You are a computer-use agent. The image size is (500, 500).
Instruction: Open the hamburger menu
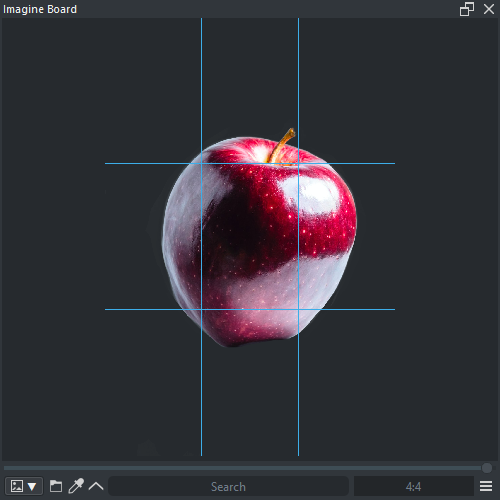[486, 486]
